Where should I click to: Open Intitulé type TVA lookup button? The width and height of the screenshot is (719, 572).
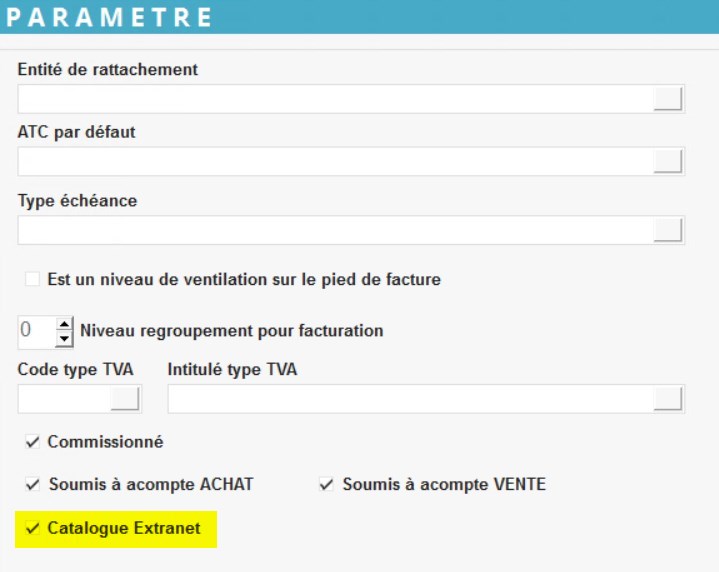(x=667, y=398)
